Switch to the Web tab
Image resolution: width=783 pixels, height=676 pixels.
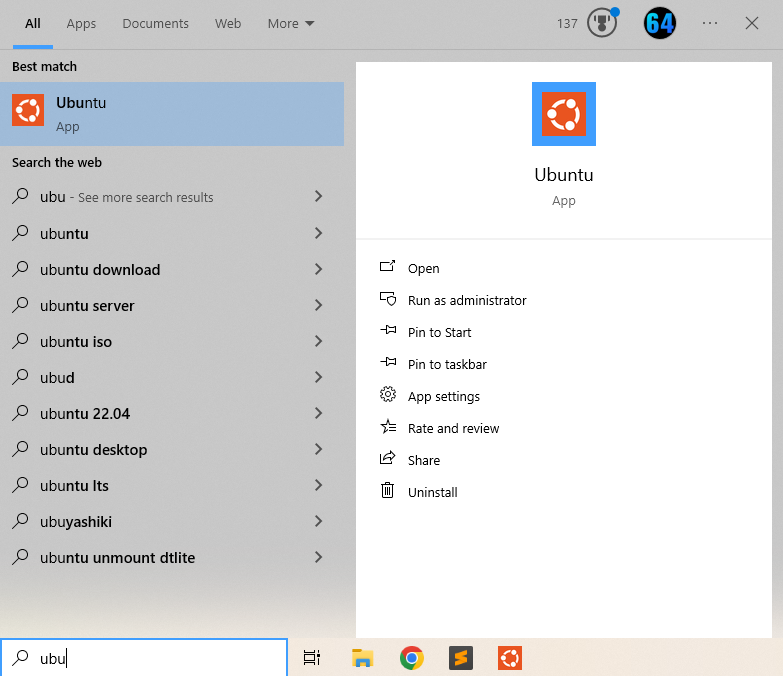pyautogui.click(x=228, y=23)
